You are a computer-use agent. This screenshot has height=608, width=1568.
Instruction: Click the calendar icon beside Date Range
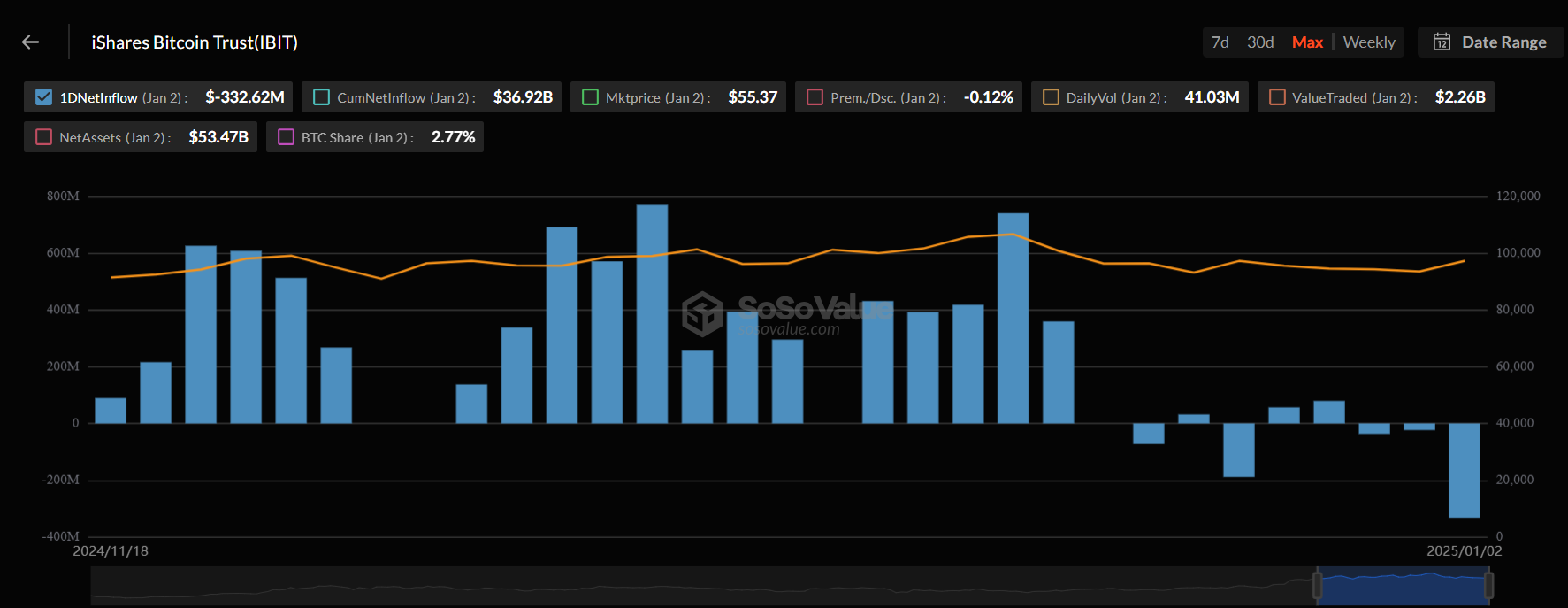[x=1442, y=42]
